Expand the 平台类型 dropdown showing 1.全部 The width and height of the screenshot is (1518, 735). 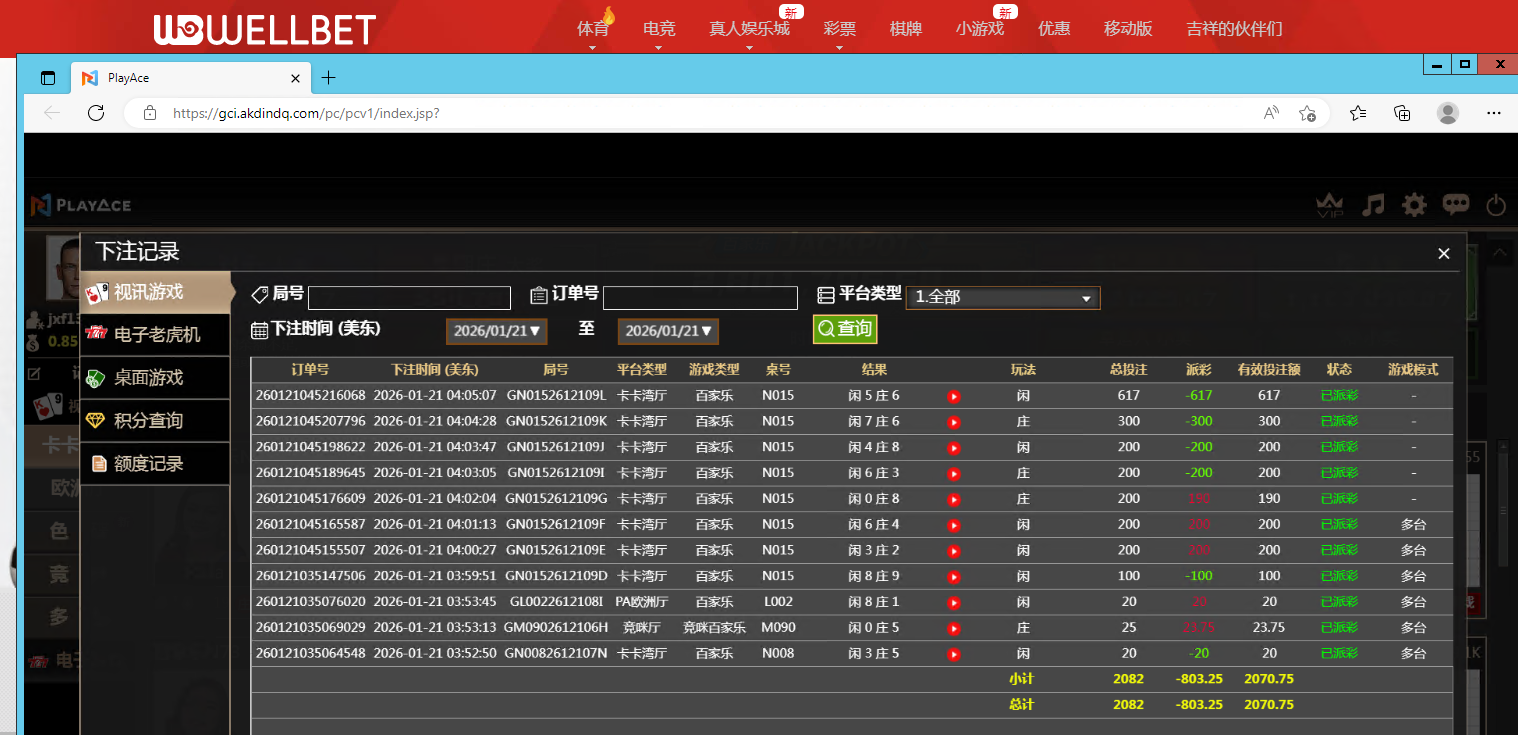(1002, 298)
